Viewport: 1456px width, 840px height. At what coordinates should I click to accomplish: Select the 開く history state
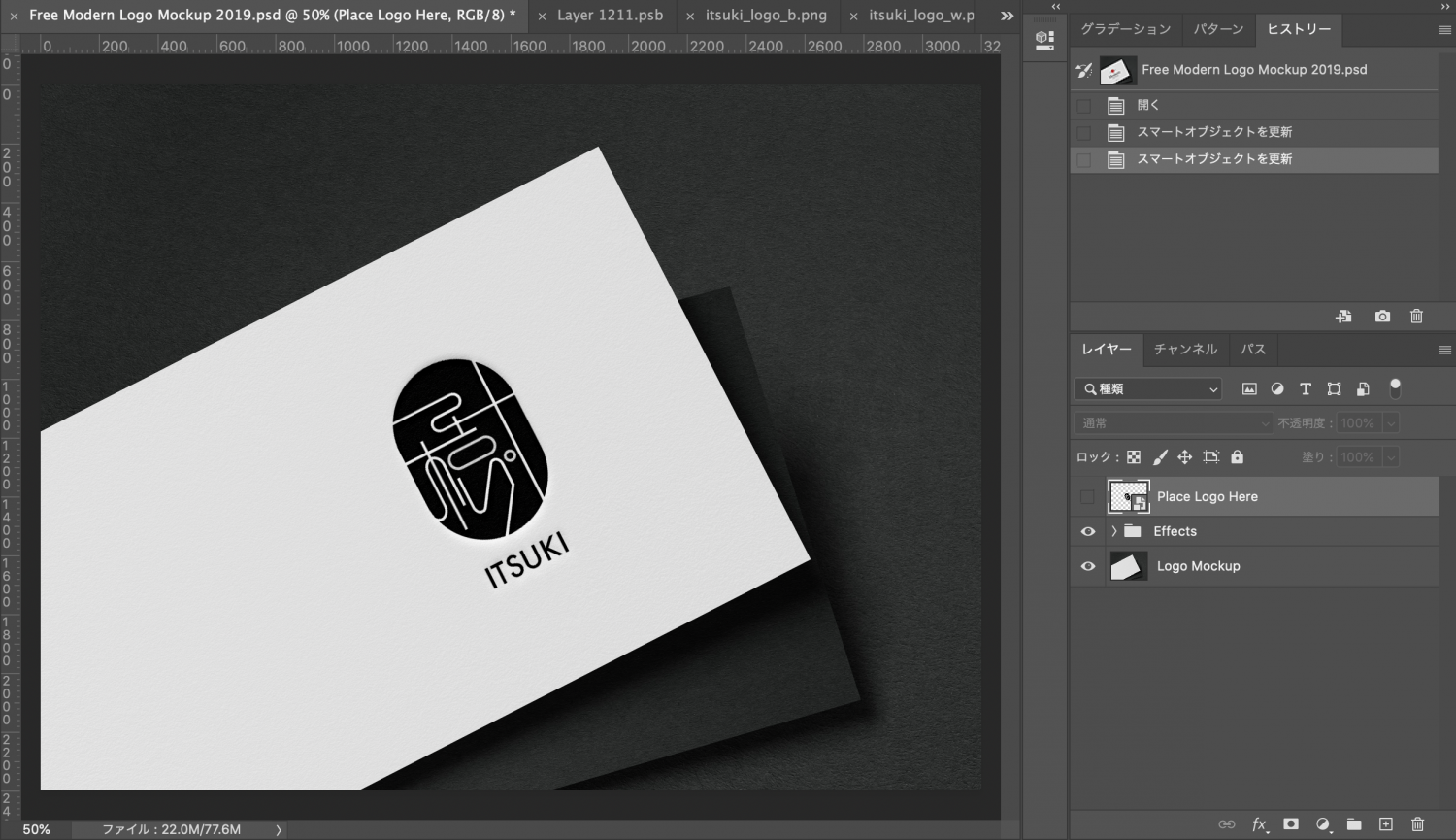(1148, 105)
